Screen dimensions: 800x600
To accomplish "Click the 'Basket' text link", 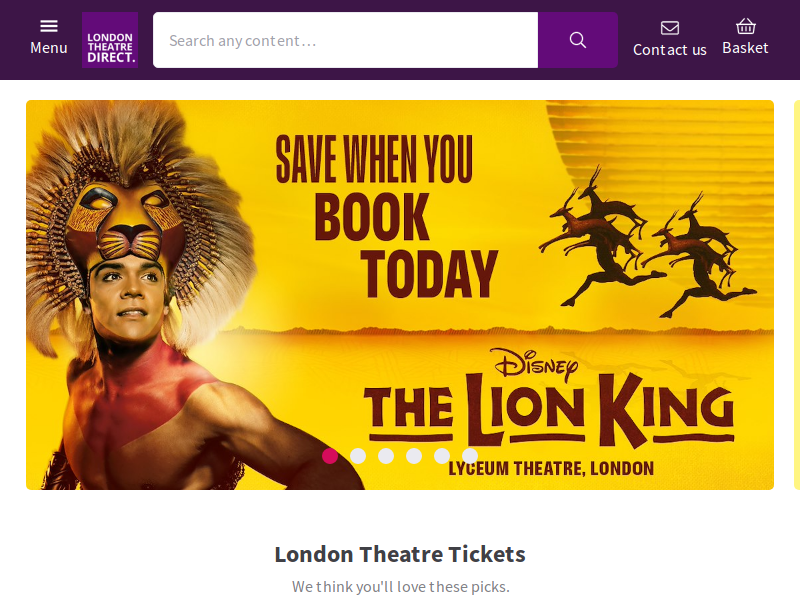I will 745,48.
